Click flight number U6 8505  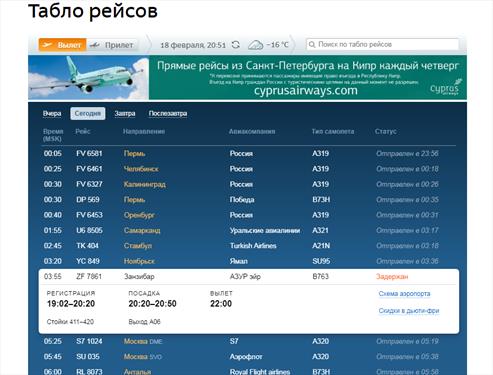click(x=89, y=230)
